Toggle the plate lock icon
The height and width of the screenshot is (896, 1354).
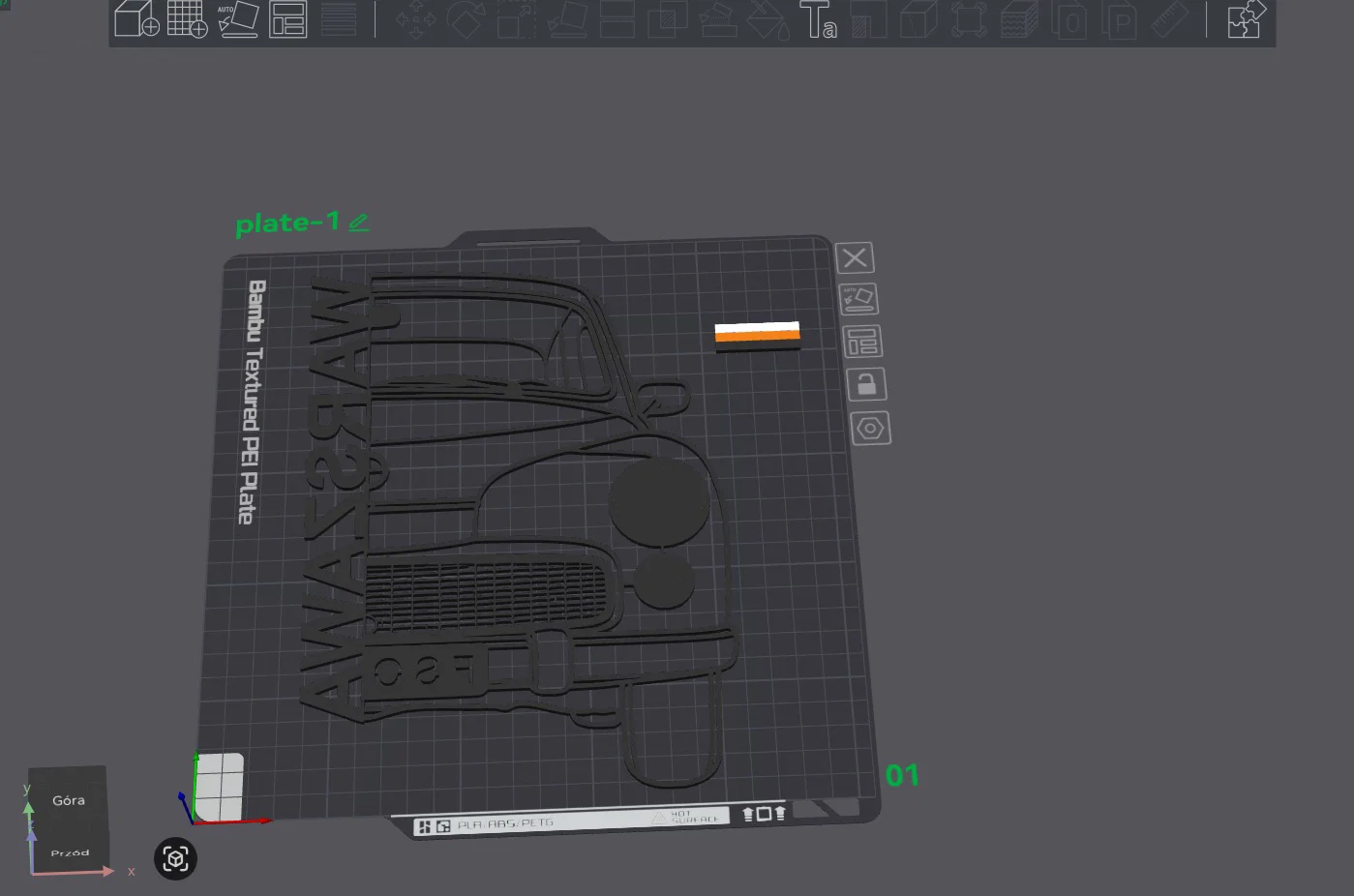[866, 384]
